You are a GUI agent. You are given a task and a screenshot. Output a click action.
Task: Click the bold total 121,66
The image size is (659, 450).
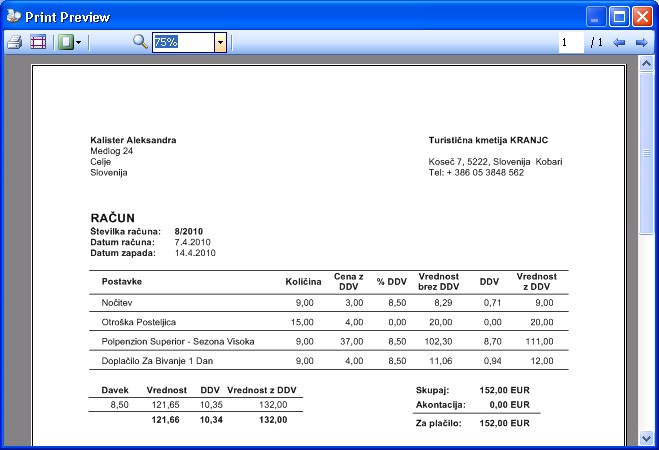165,420
